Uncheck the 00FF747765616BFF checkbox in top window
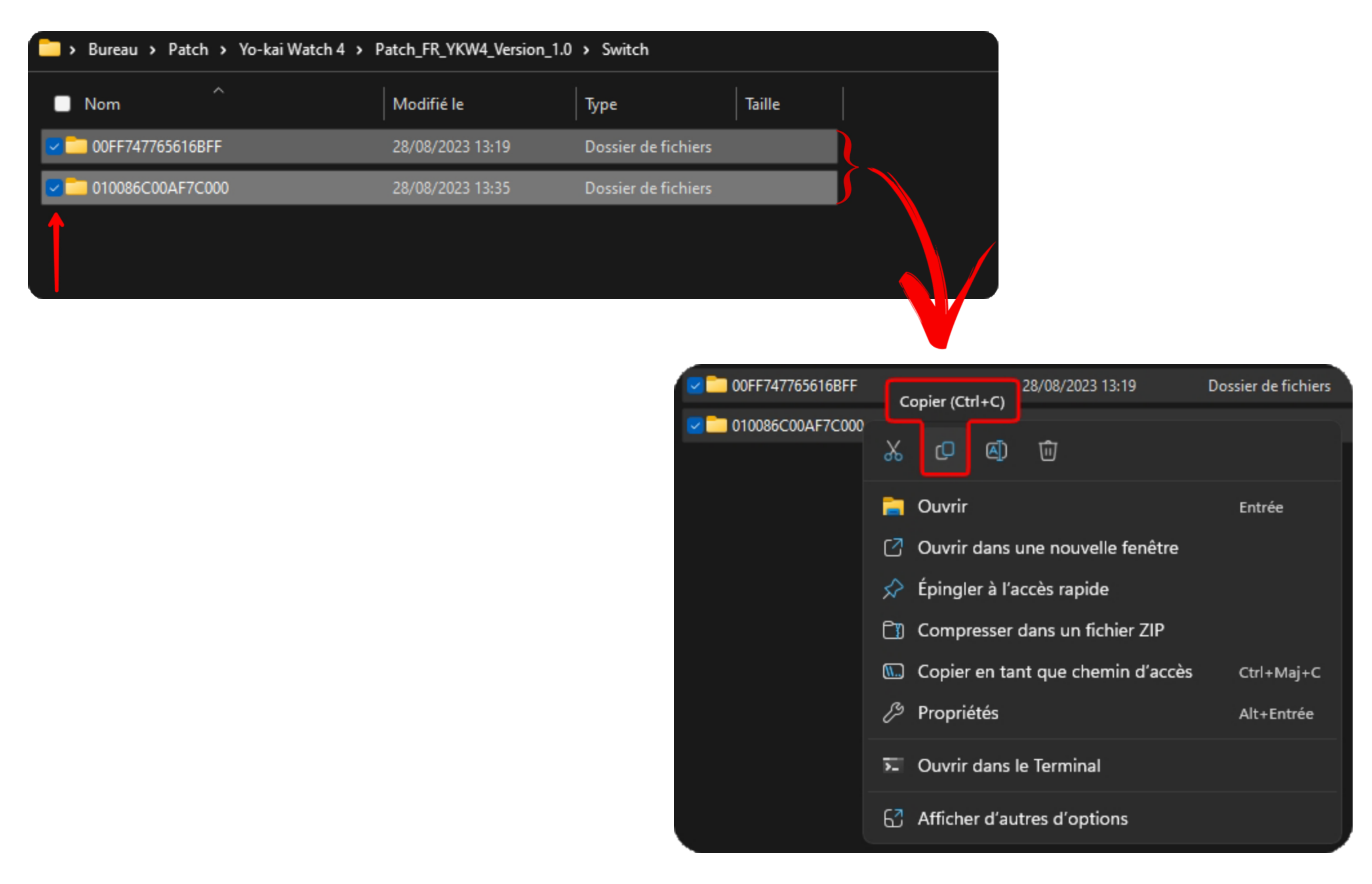Viewport: 1372px width, 884px height. 54,146
